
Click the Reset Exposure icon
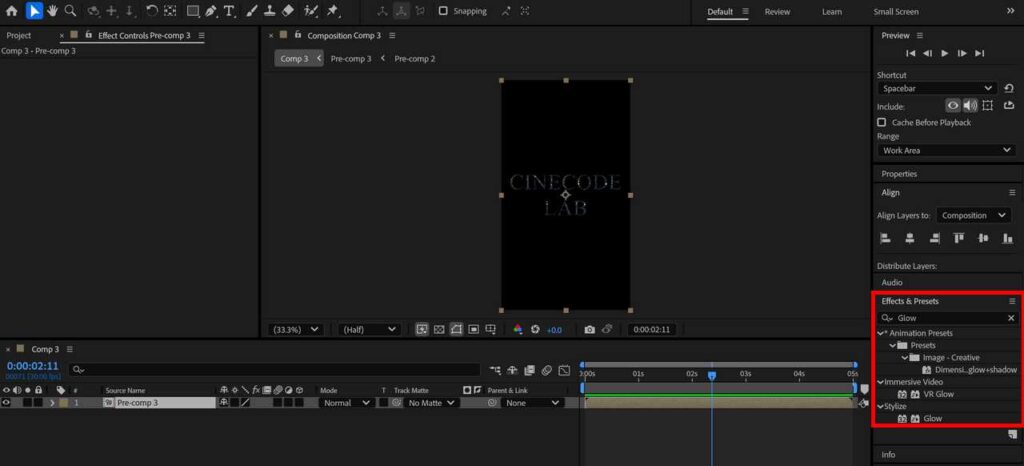click(536, 330)
